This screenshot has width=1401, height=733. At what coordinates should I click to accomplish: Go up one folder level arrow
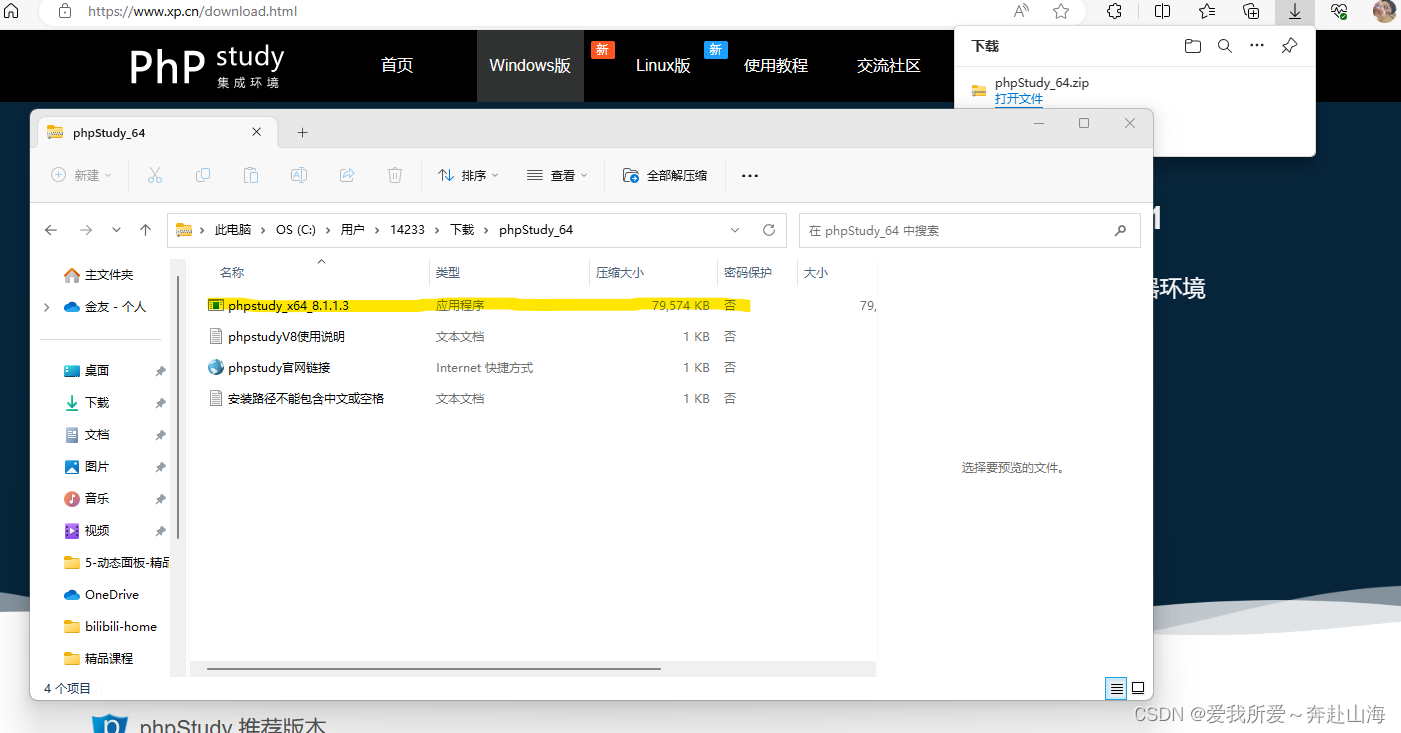coord(146,230)
